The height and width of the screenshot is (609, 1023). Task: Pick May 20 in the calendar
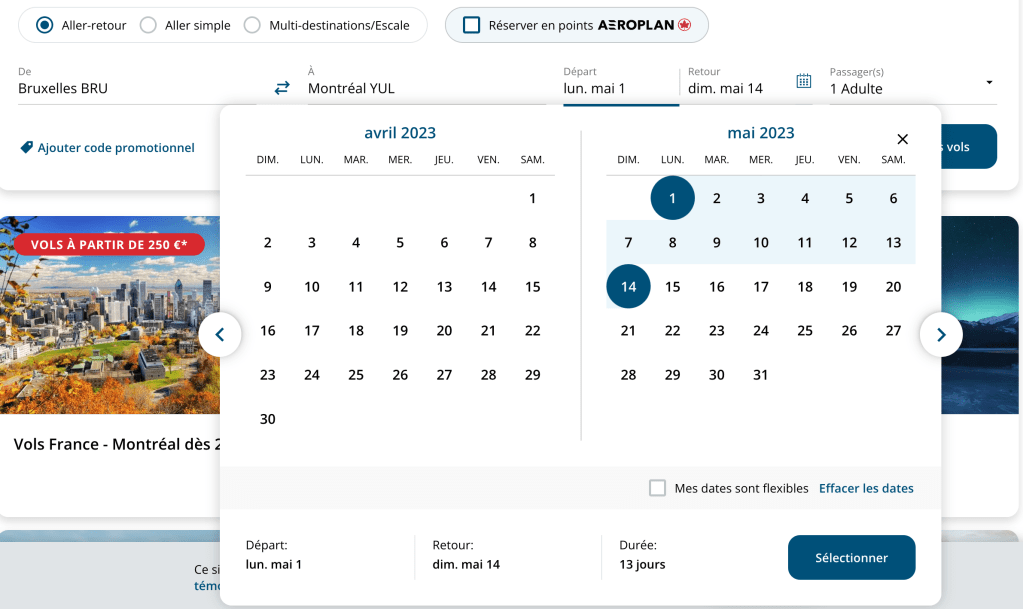click(x=893, y=287)
